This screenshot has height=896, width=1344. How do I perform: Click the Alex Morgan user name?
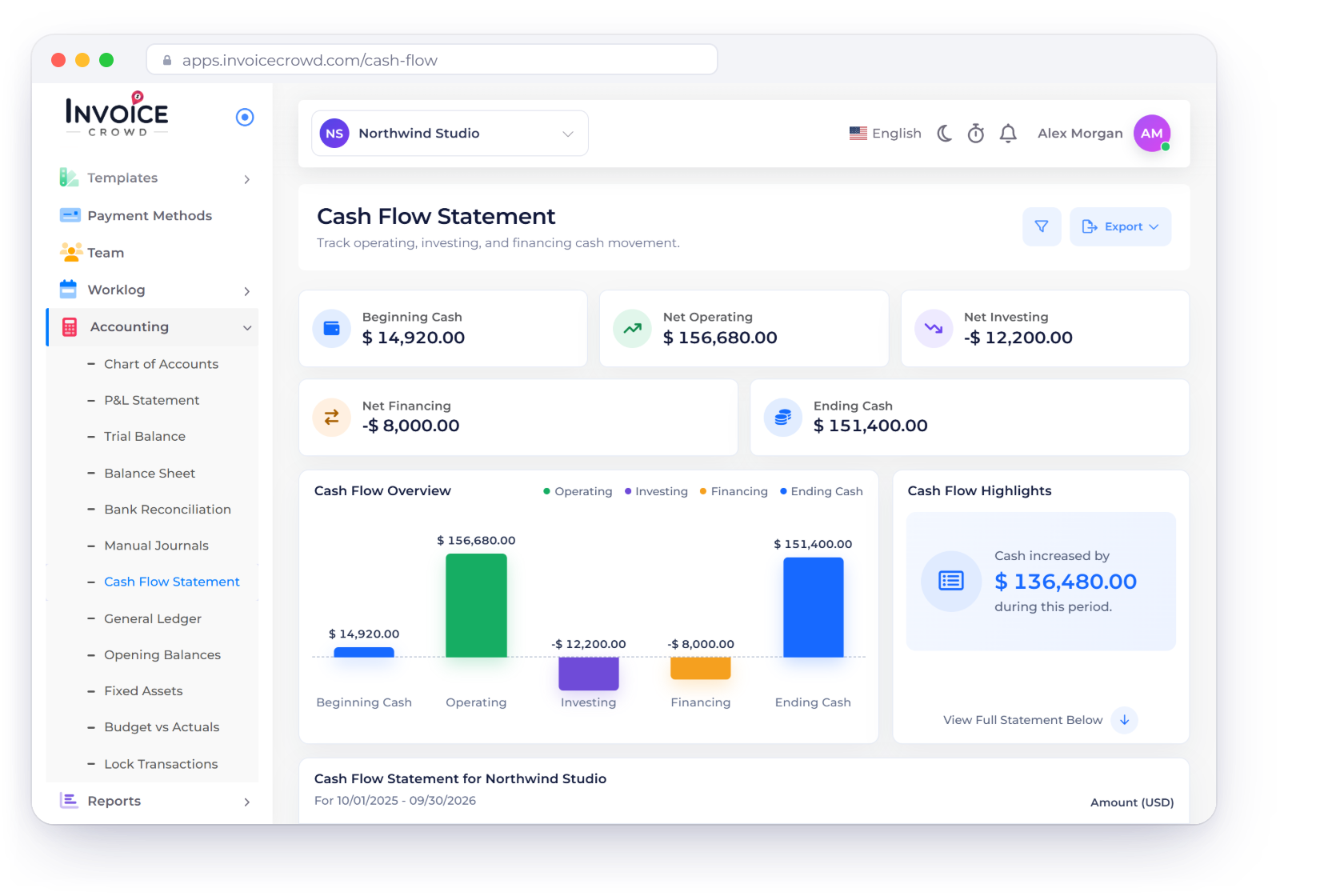[x=1080, y=134]
